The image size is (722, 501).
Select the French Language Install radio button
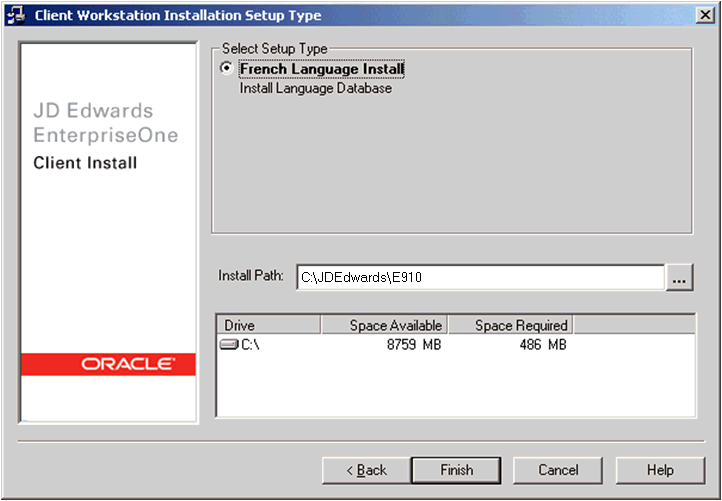226,68
